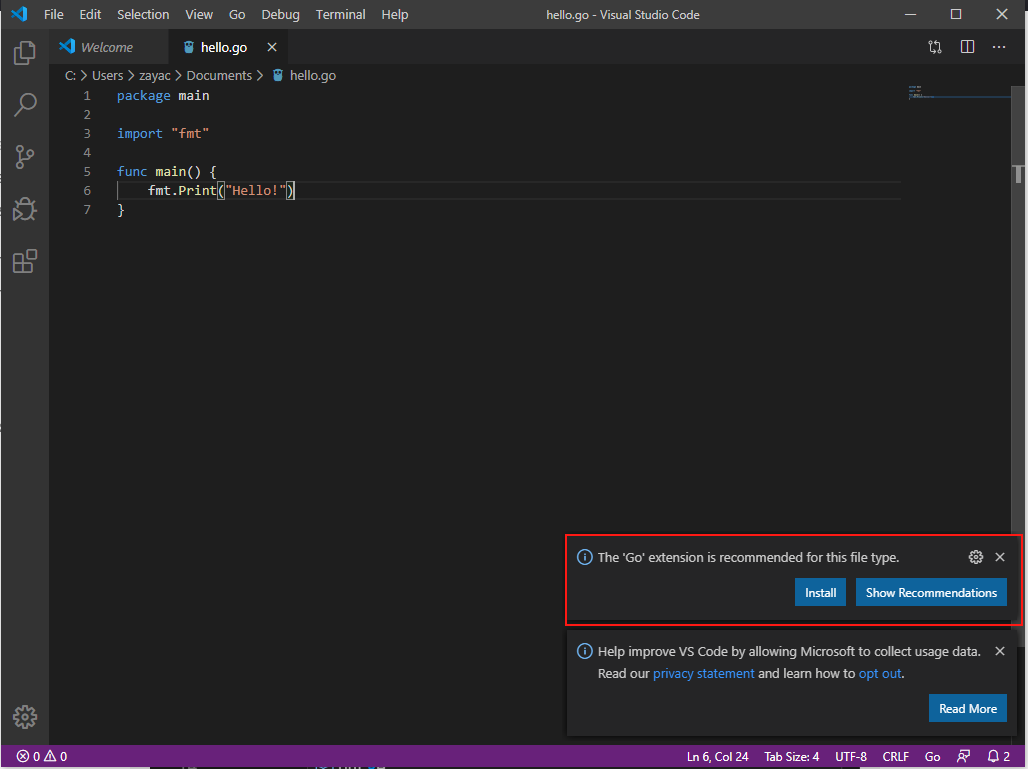
Task: Click Show Recommendations button
Action: pyautogui.click(x=931, y=593)
